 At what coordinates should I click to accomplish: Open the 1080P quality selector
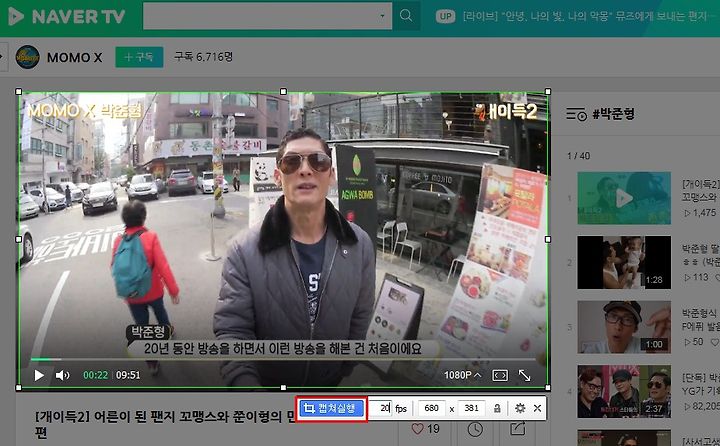462,375
